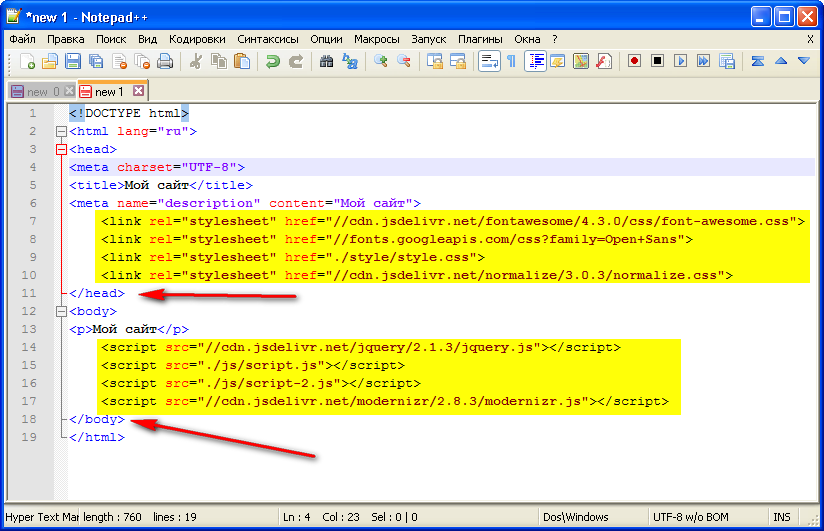Open the Запуск menu
This screenshot has height=531, width=824.
tap(429, 39)
